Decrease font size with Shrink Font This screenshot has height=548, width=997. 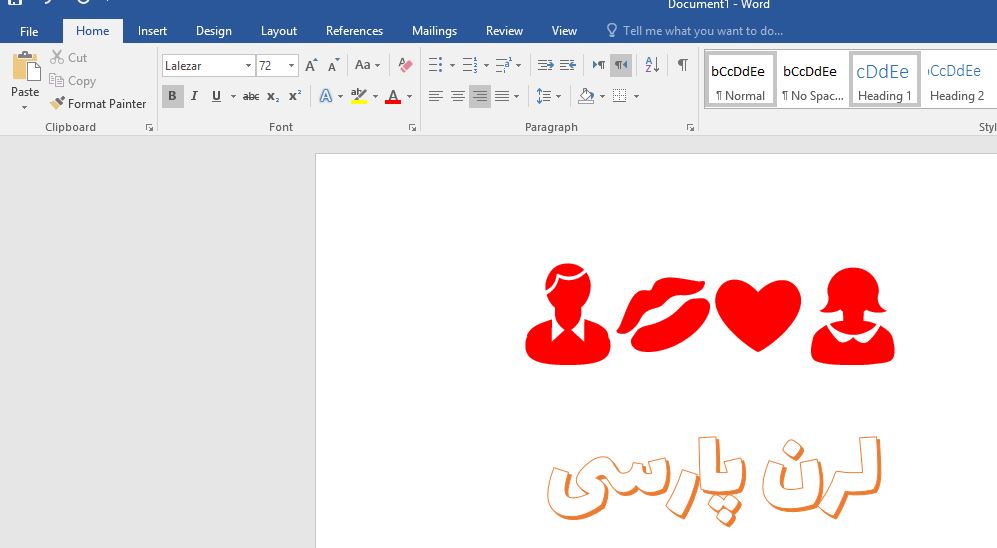click(333, 65)
